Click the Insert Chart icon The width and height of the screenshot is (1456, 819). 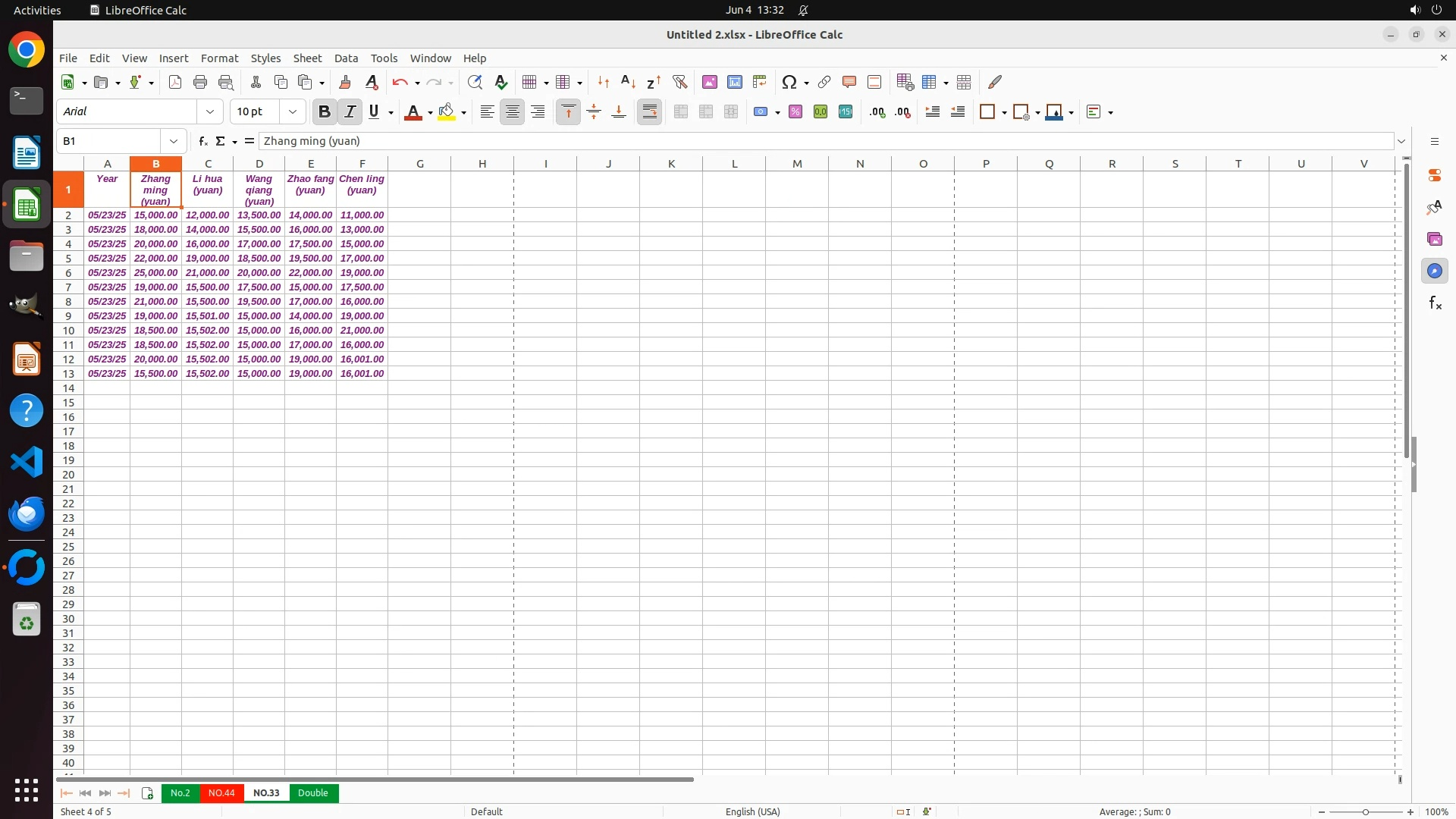735,82
